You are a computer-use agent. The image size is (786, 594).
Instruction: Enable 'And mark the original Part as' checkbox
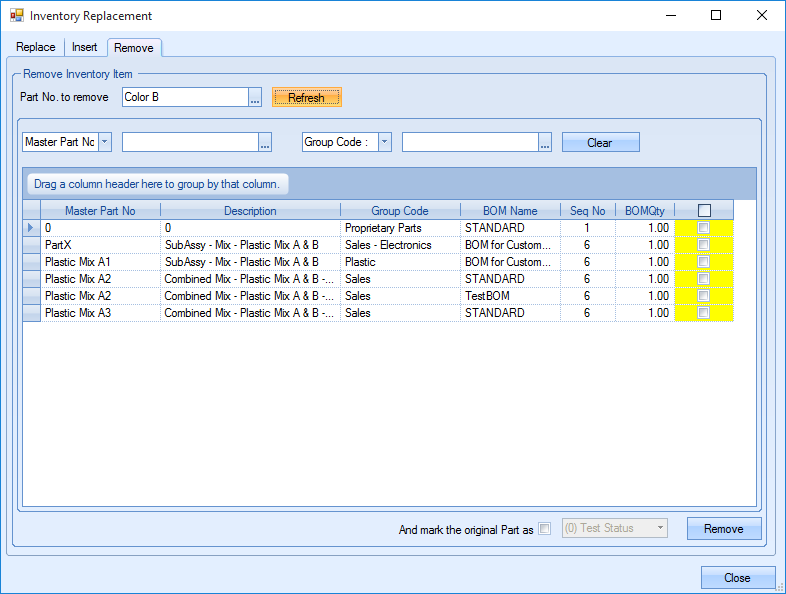545,529
